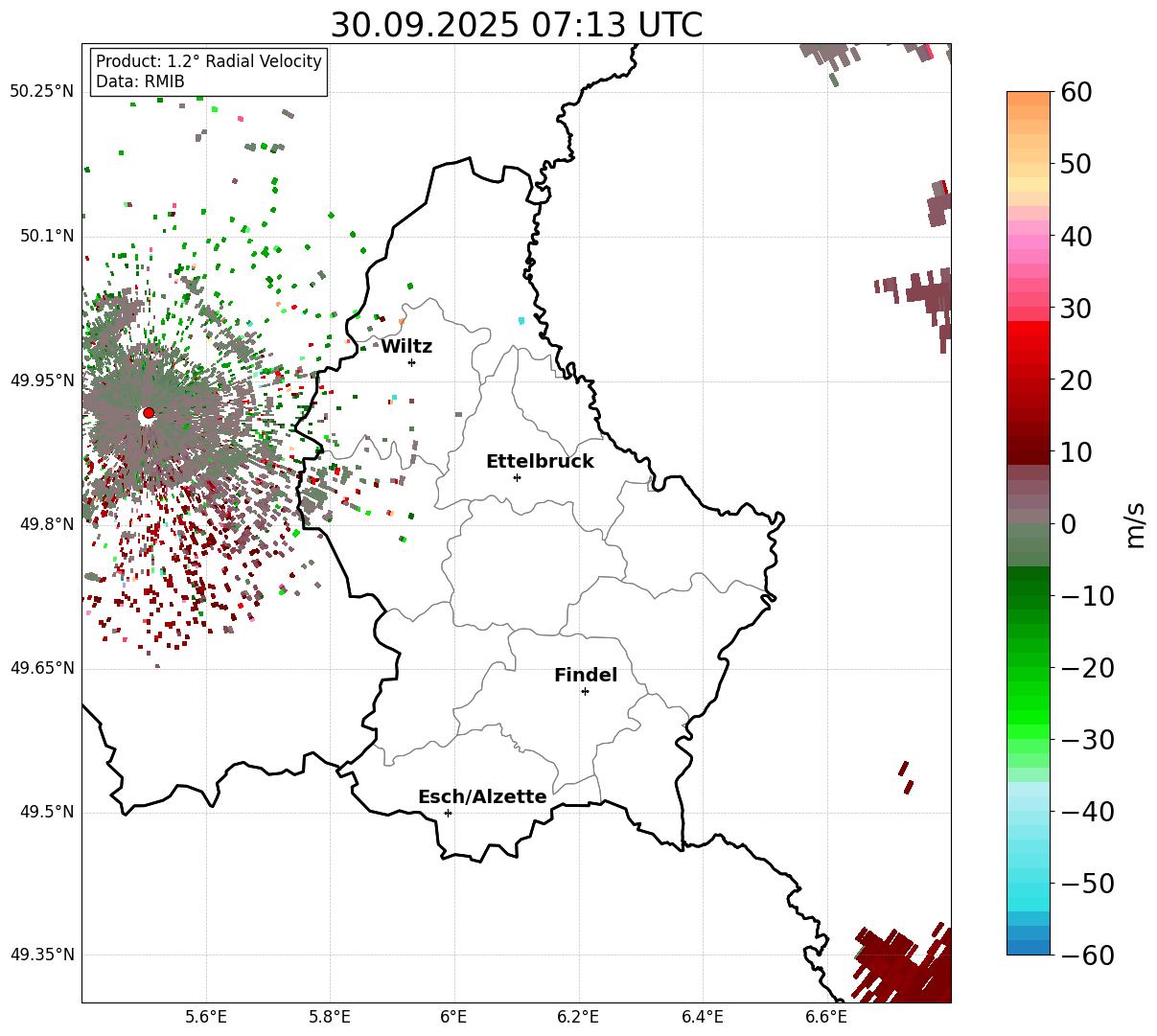Click the 'Ettelbruck' label
The height and width of the screenshot is (1036, 1157).
tap(540, 462)
